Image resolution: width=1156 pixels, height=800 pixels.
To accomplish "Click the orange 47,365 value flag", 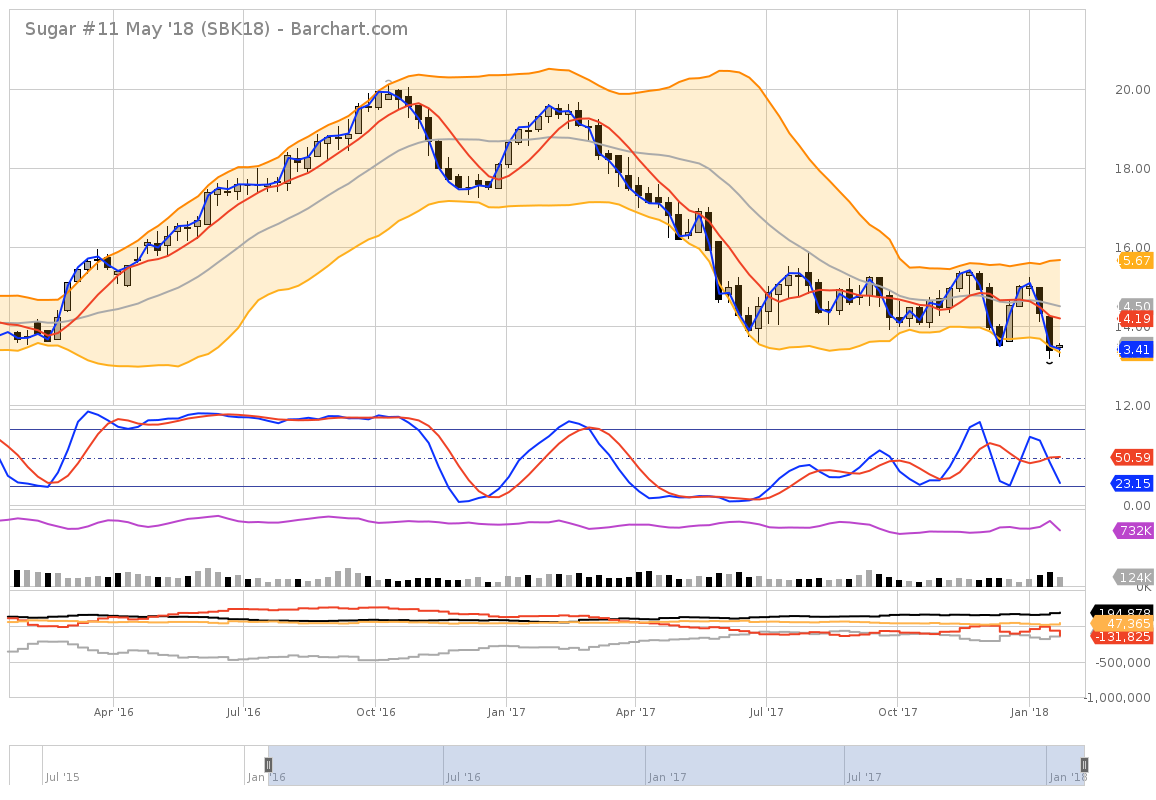I will point(1122,624).
